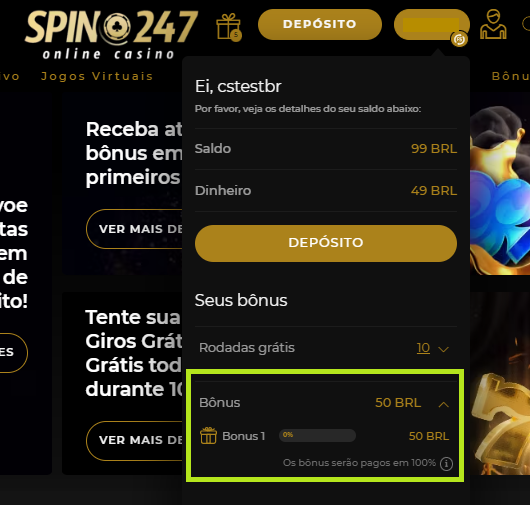
Task: Click the Bonus 1 wagering progress bar
Action: [x=317, y=435]
